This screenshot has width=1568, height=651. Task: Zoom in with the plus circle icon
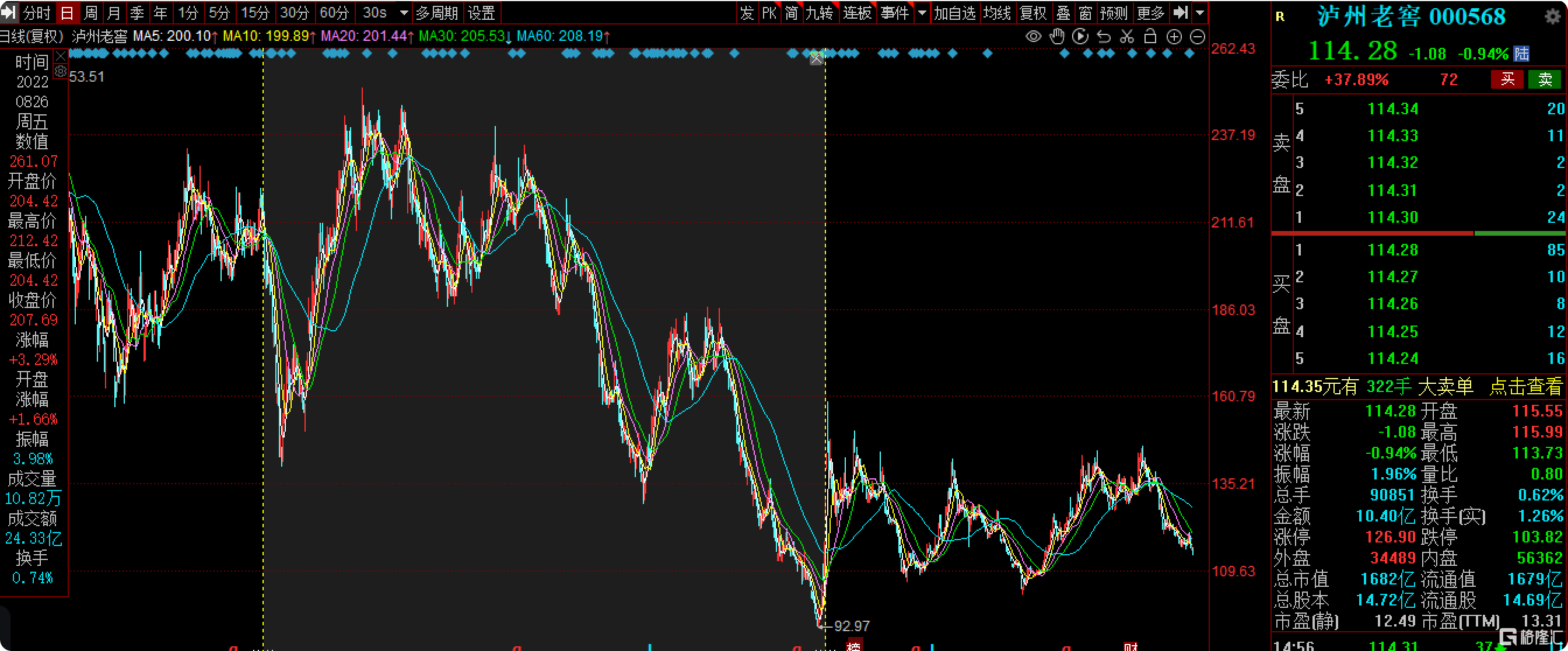[x=1174, y=37]
